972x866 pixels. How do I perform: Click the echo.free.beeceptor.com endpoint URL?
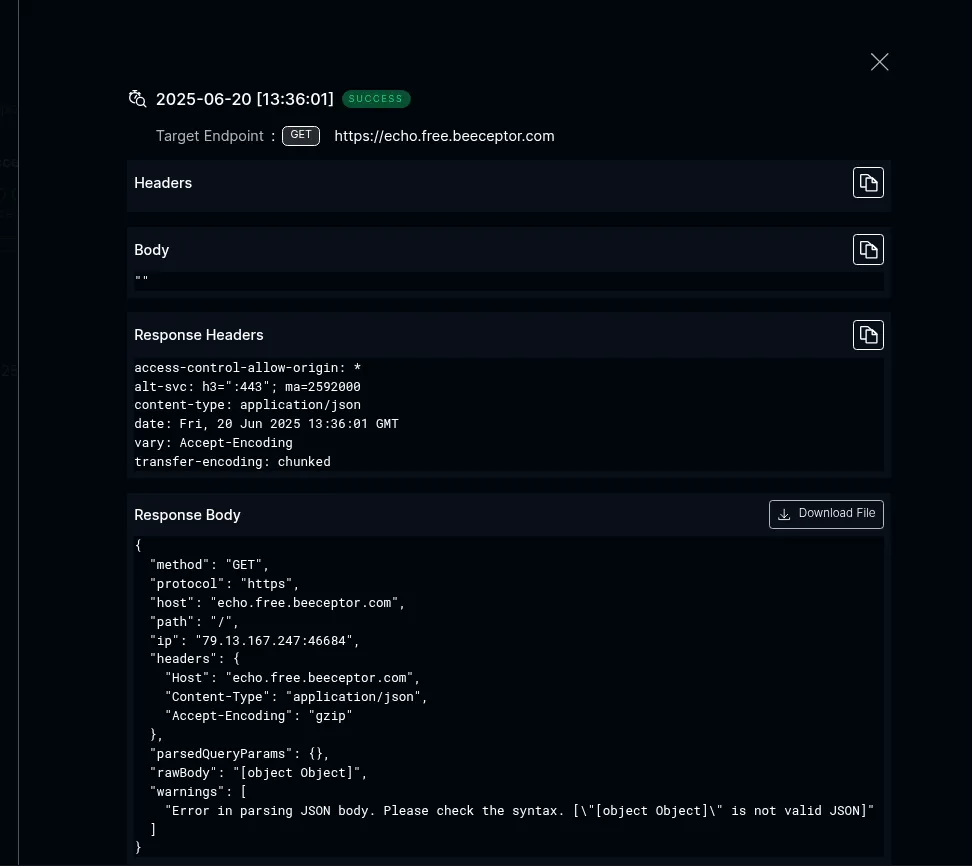[444, 136]
